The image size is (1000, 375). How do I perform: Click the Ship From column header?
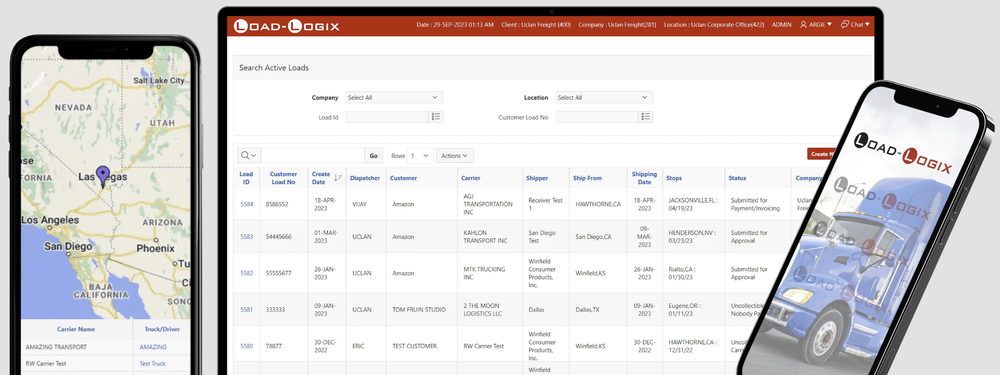click(587, 179)
